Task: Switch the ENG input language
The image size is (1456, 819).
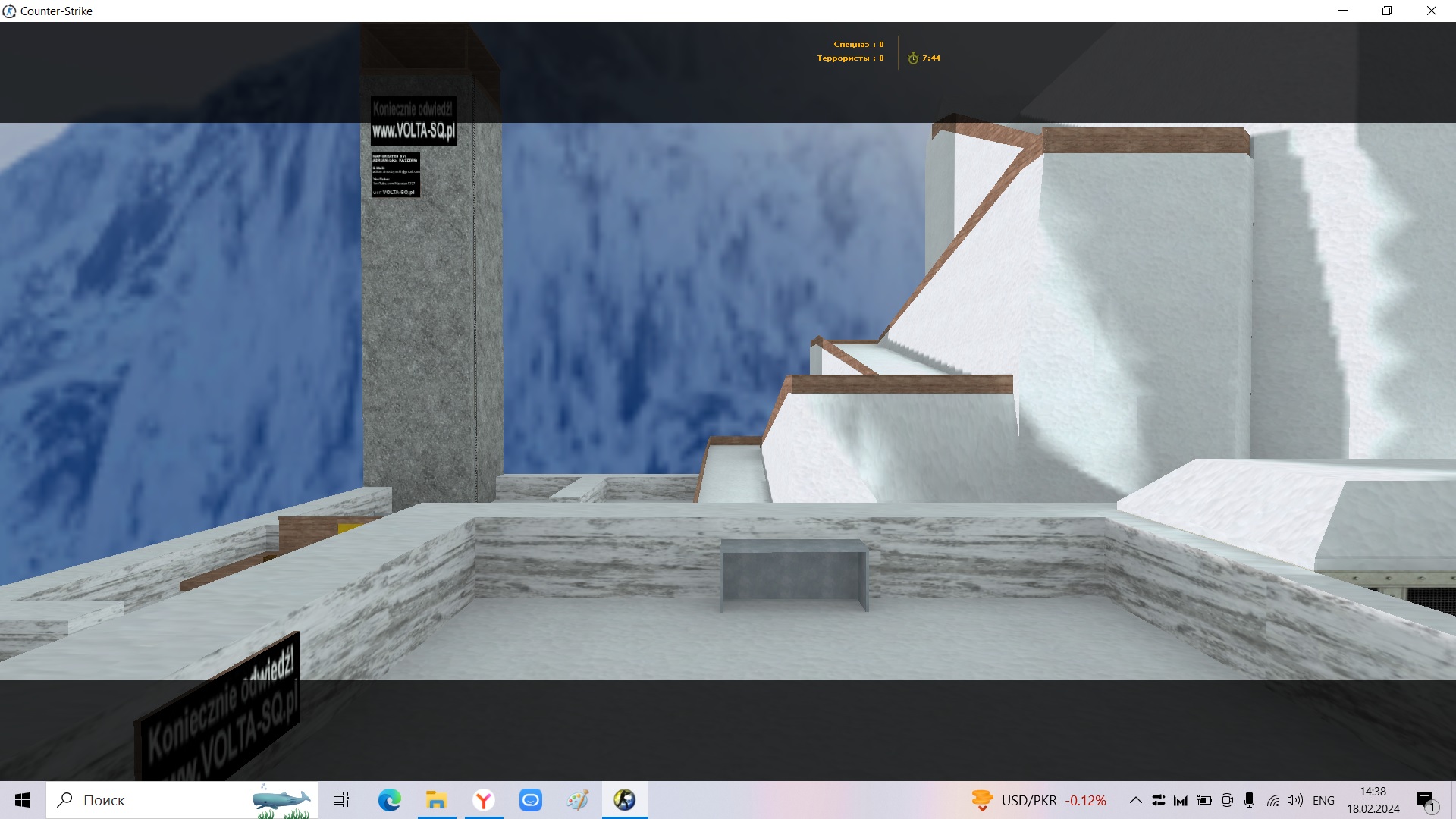Action: click(1323, 800)
